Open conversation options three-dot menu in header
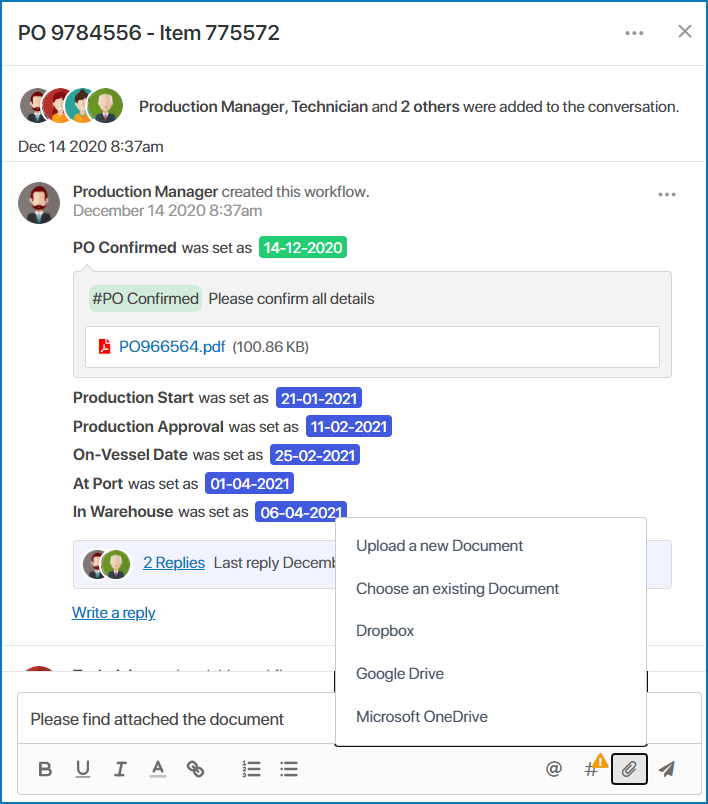Image resolution: width=708 pixels, height=804 pixels. click(634, 32)
